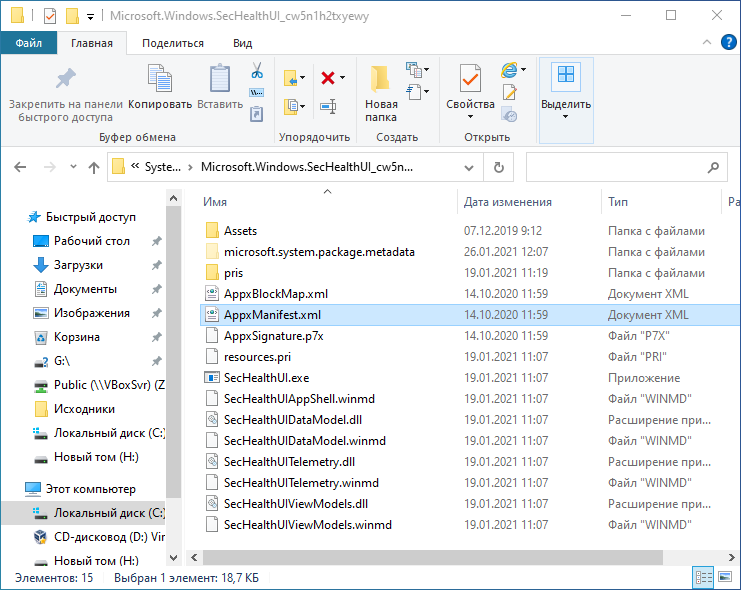
Task: Open Свойства properties icon
Action: 470,78
